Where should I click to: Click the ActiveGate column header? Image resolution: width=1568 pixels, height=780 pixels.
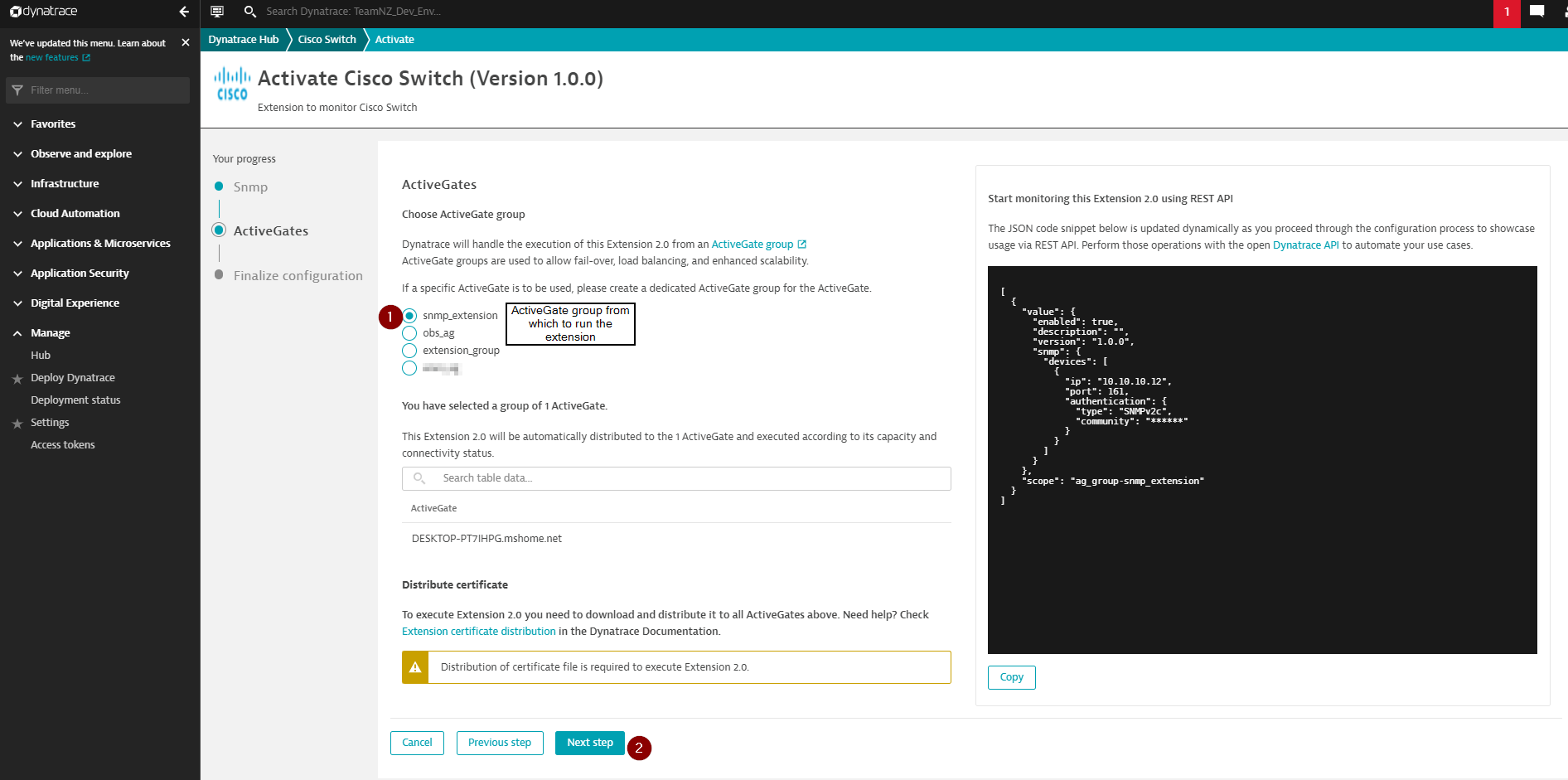pyautogui.click(x=433, y=509)
